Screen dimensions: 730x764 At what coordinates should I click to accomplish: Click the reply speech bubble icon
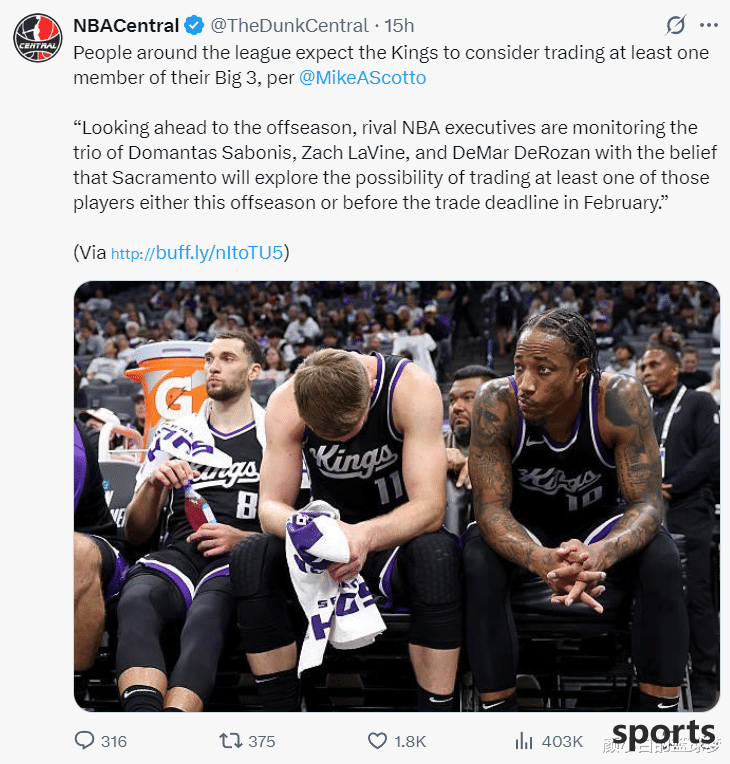pyautogui.click(x=84, y=740)
